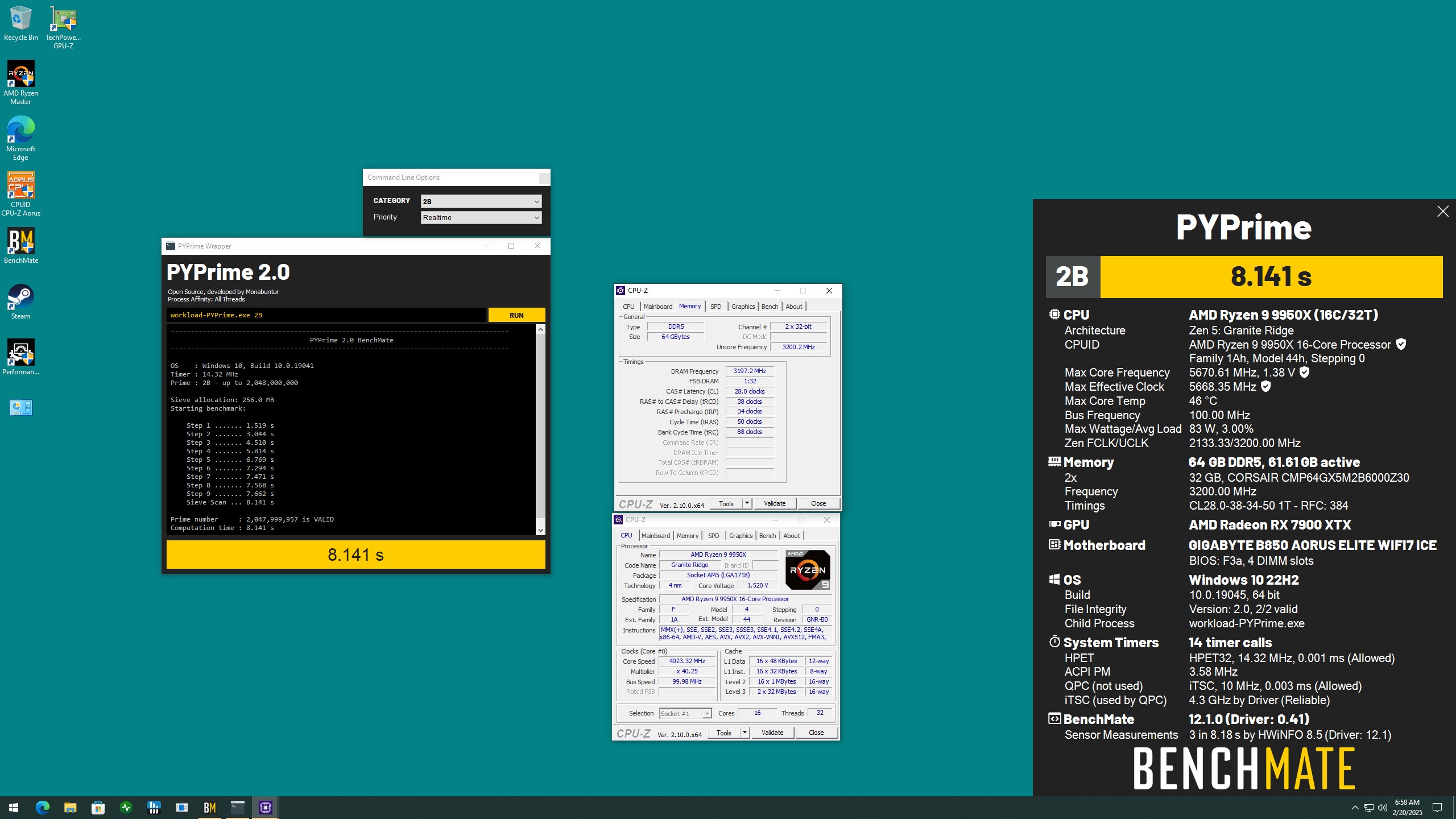Click 'GIGABYTE B850 AORUS ELITE WIFI7 ICE' motherboard text
This screenshot has height=819, width=1456.
pos(1312,545)
